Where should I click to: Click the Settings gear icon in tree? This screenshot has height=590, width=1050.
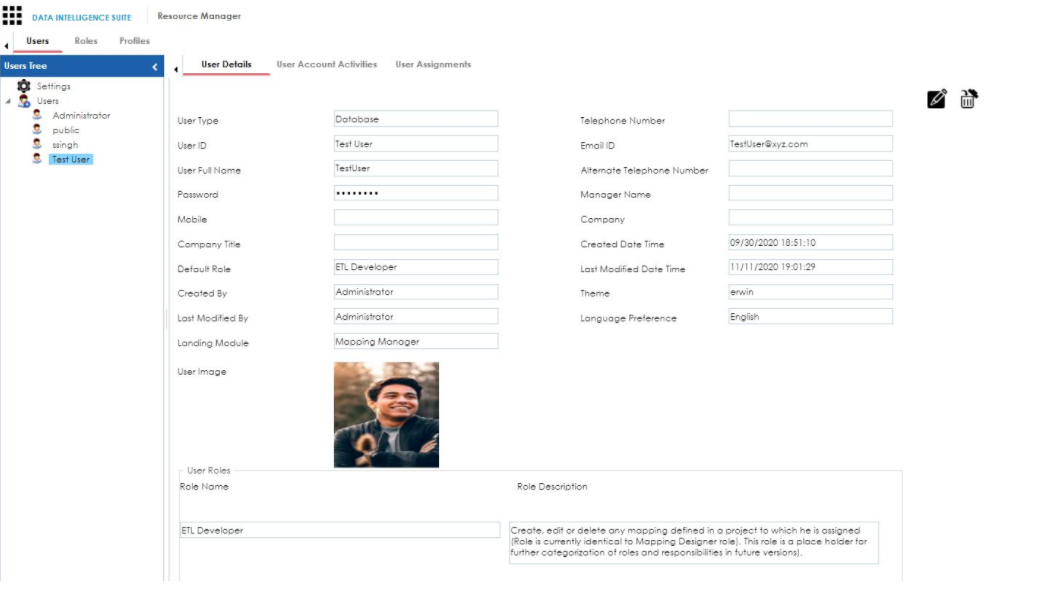click(x=23, y=86)
